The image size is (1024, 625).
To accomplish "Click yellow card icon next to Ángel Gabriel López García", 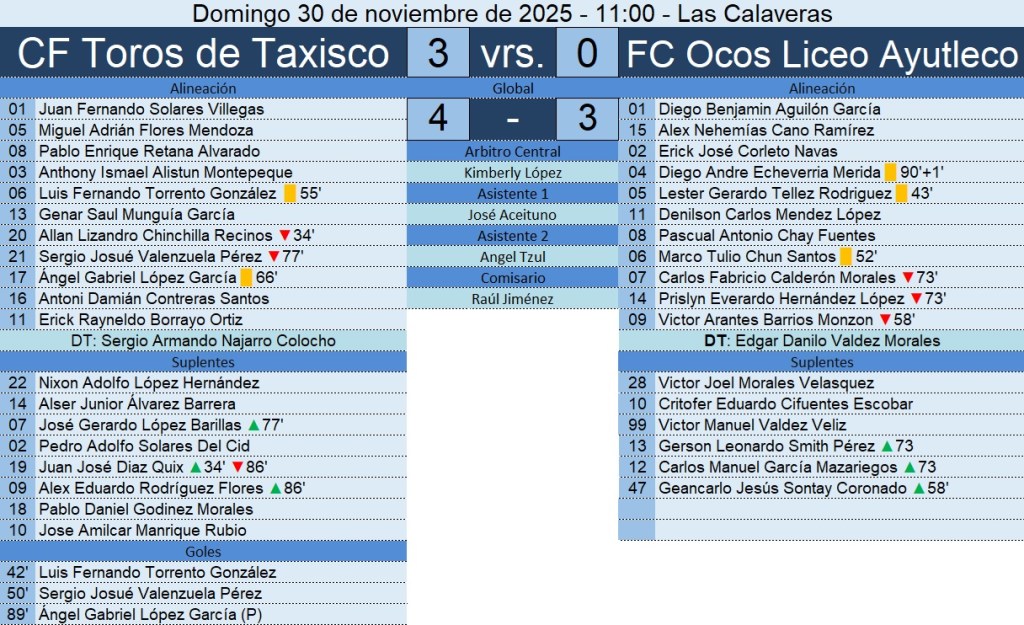I will (x=246, y=278).
